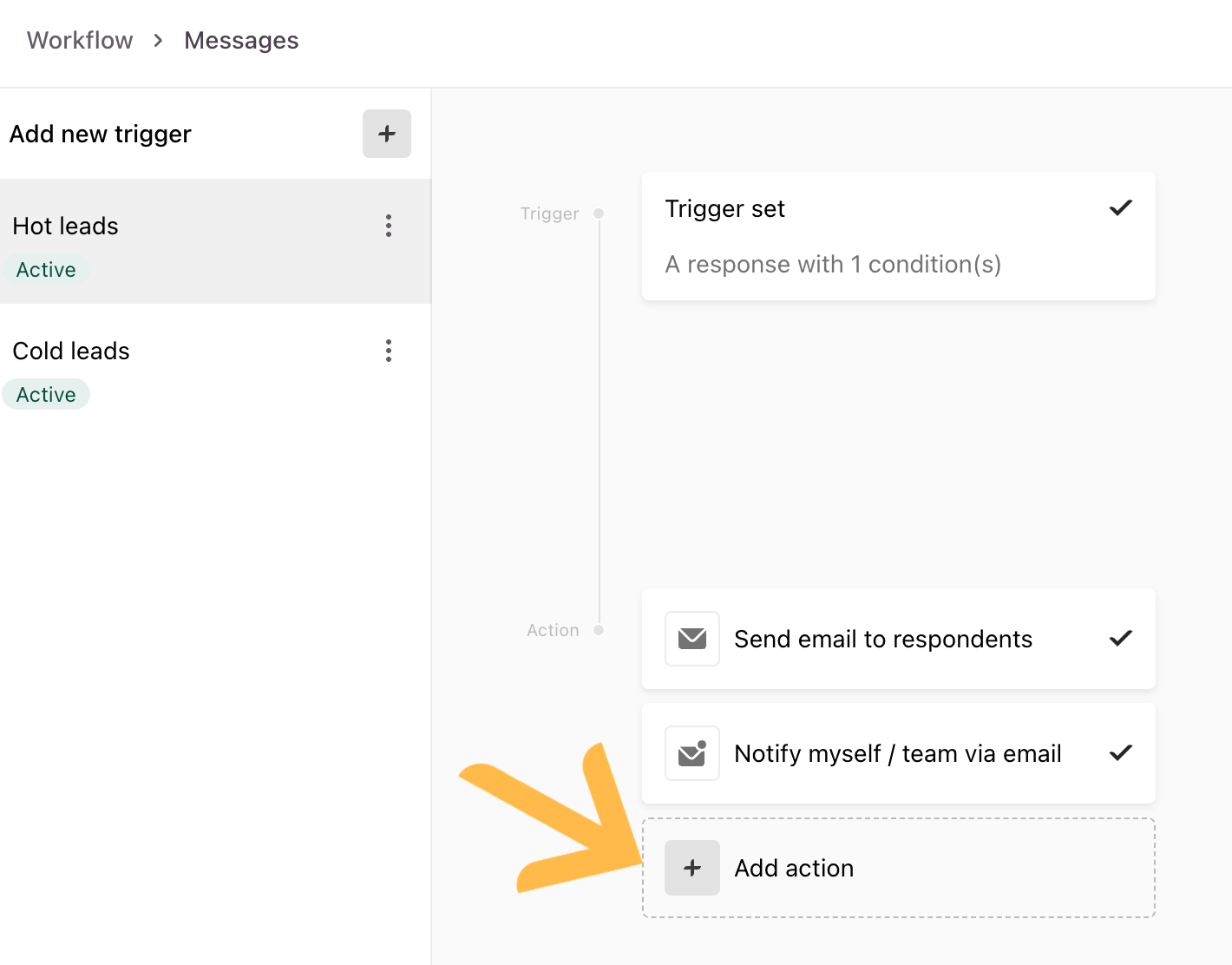
Task: Select the Hot leads trigger
Action: 215,241
